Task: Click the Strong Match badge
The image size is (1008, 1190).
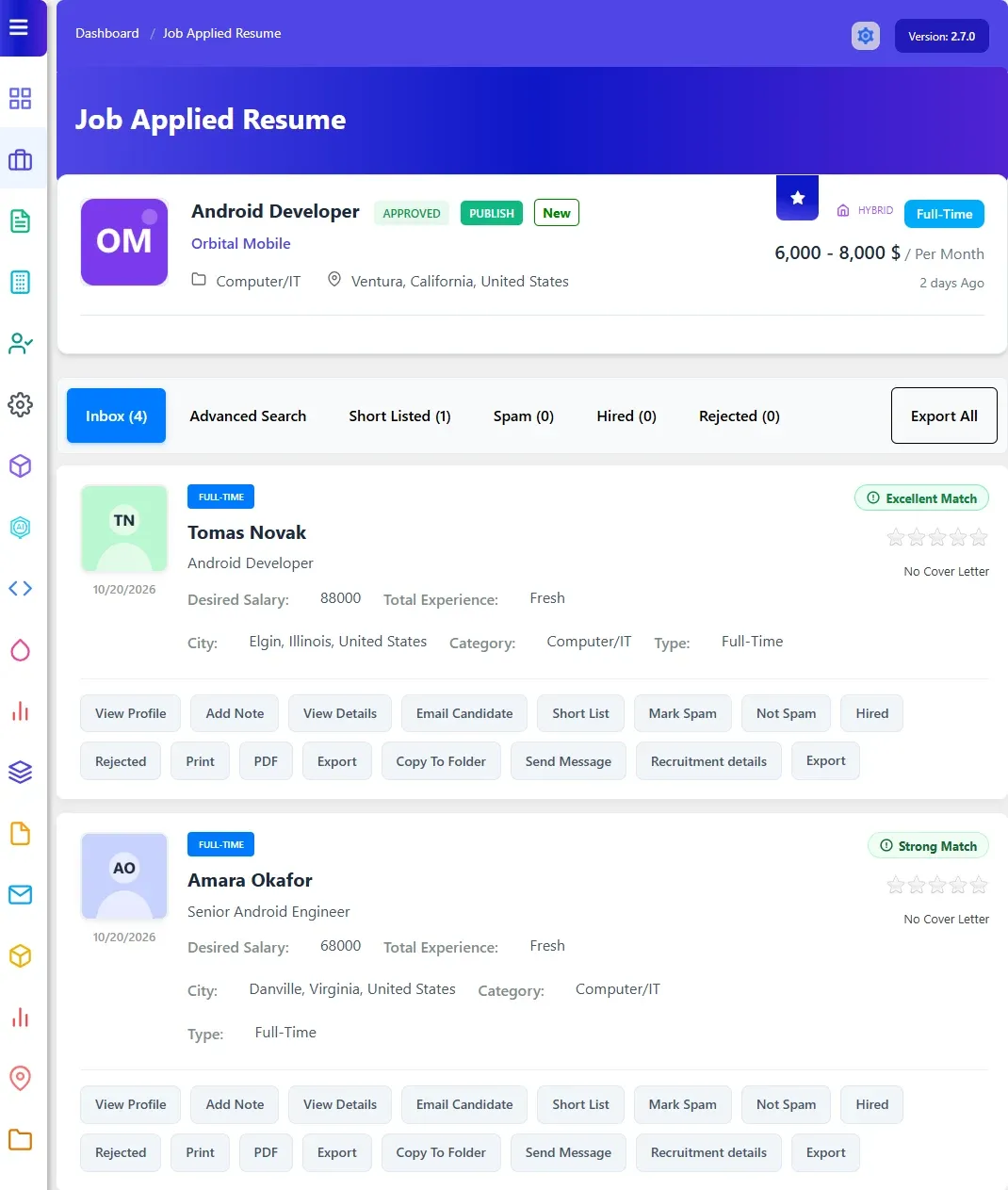Action: (x=928, y=846)
